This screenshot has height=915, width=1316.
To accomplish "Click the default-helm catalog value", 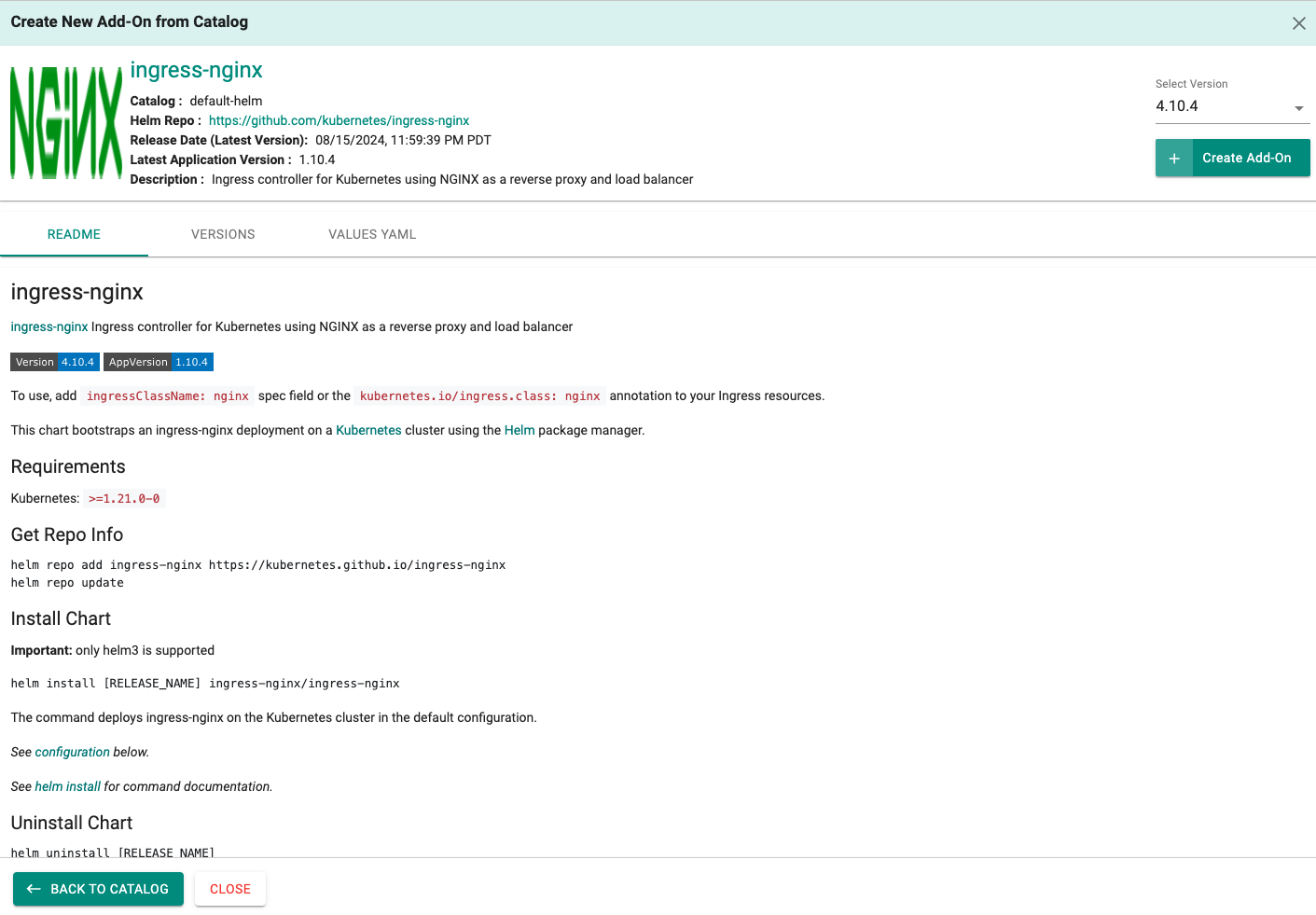I will pos(226,101).
